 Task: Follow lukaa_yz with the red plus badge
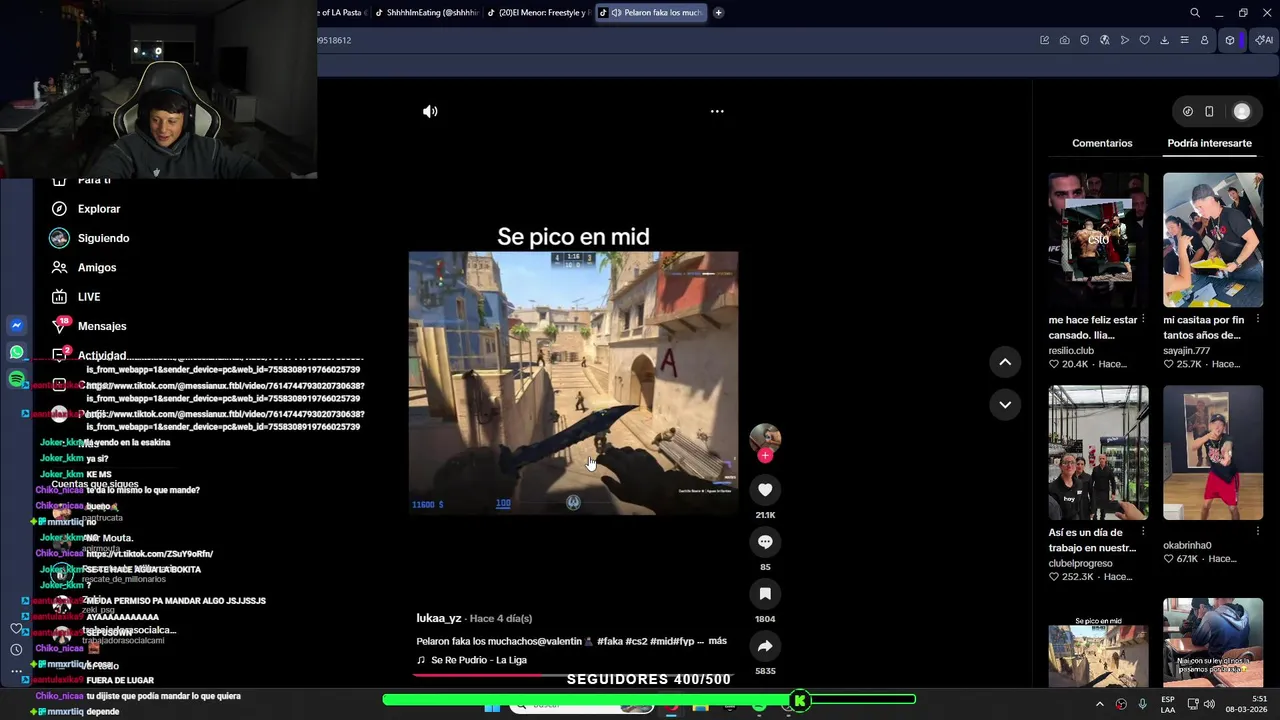(x=765, y=455)
